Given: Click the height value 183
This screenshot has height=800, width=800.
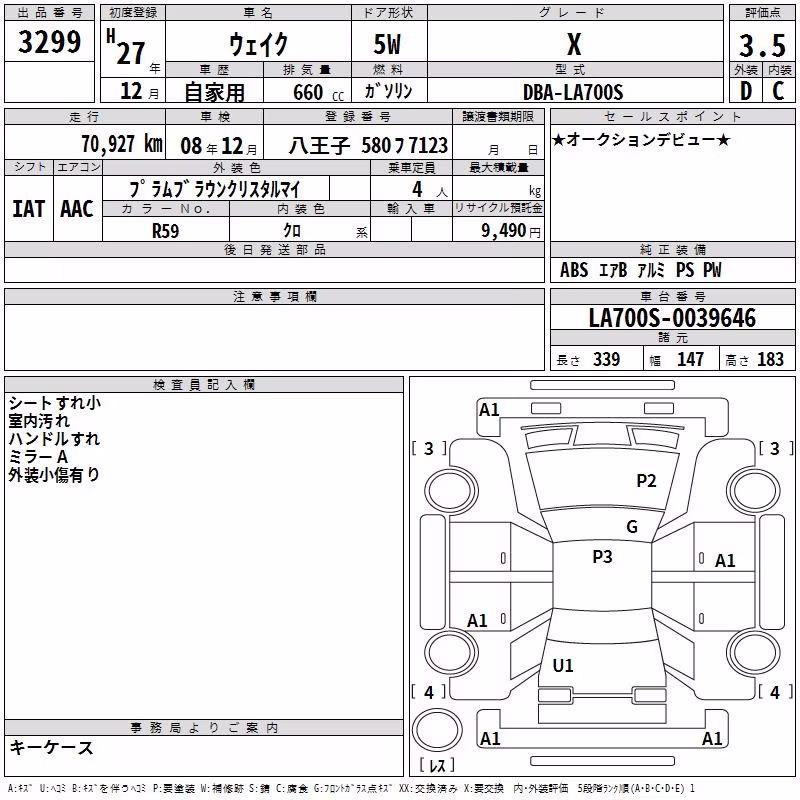Looking at the screenshot, I should [770, 359].
